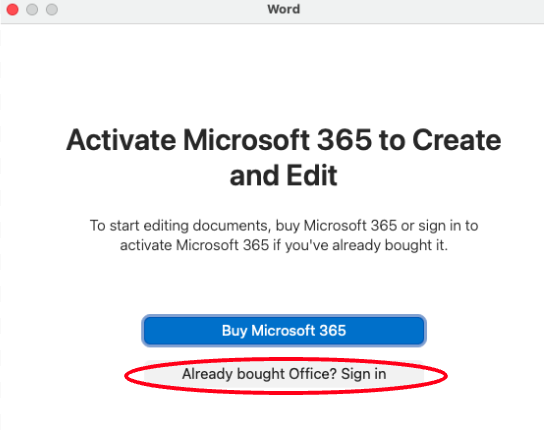Click "Sign in" words on the bottom button
The image size is (544, 438).
(364, 374)
